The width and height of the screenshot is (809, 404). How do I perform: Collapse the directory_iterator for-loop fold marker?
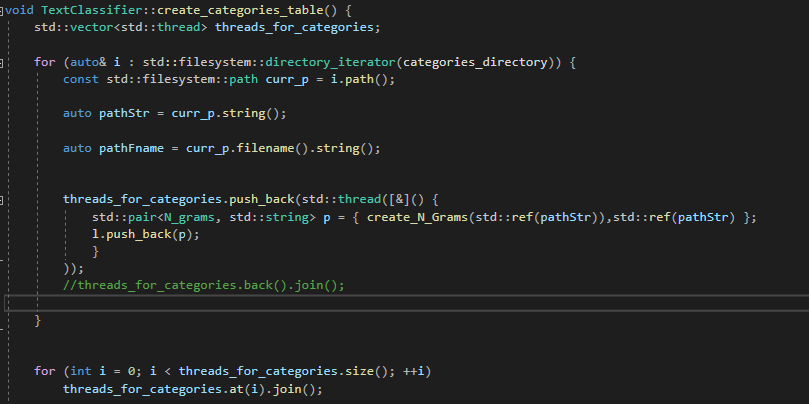pyautogui.click(x=2, y=62)
